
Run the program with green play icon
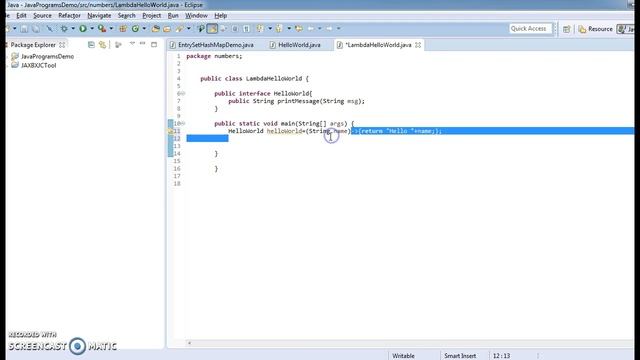point(83,29)
